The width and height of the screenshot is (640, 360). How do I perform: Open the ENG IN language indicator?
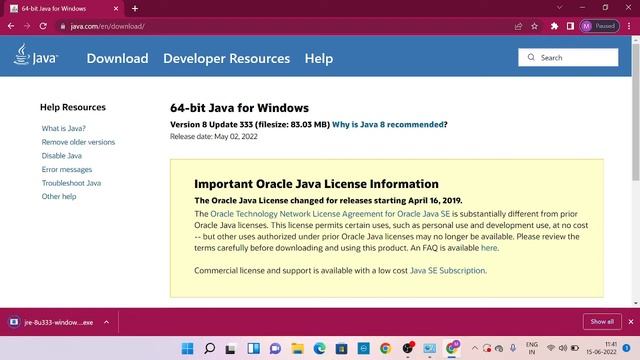[531, 348]
